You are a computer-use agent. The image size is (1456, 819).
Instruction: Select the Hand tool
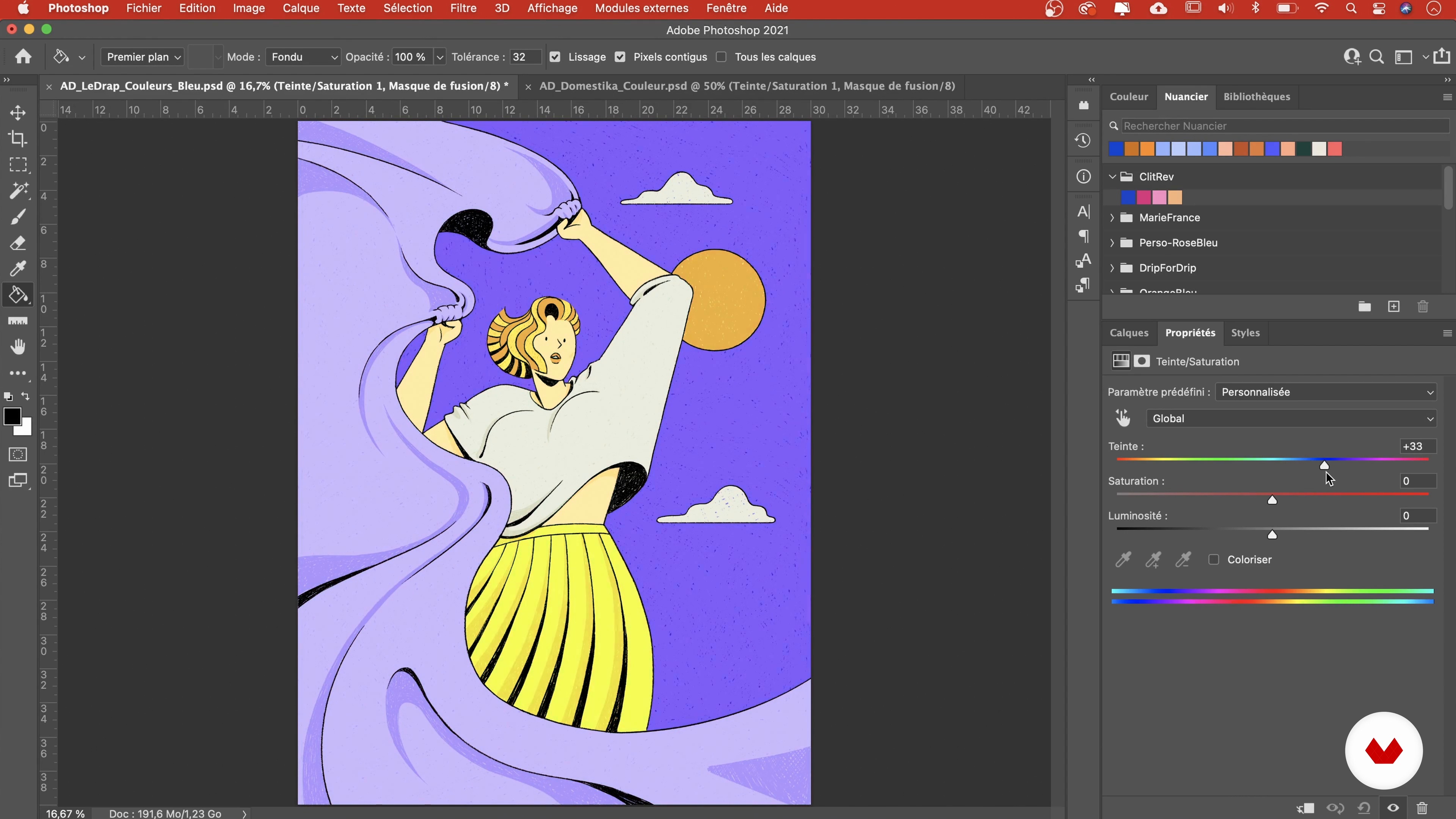17,347
